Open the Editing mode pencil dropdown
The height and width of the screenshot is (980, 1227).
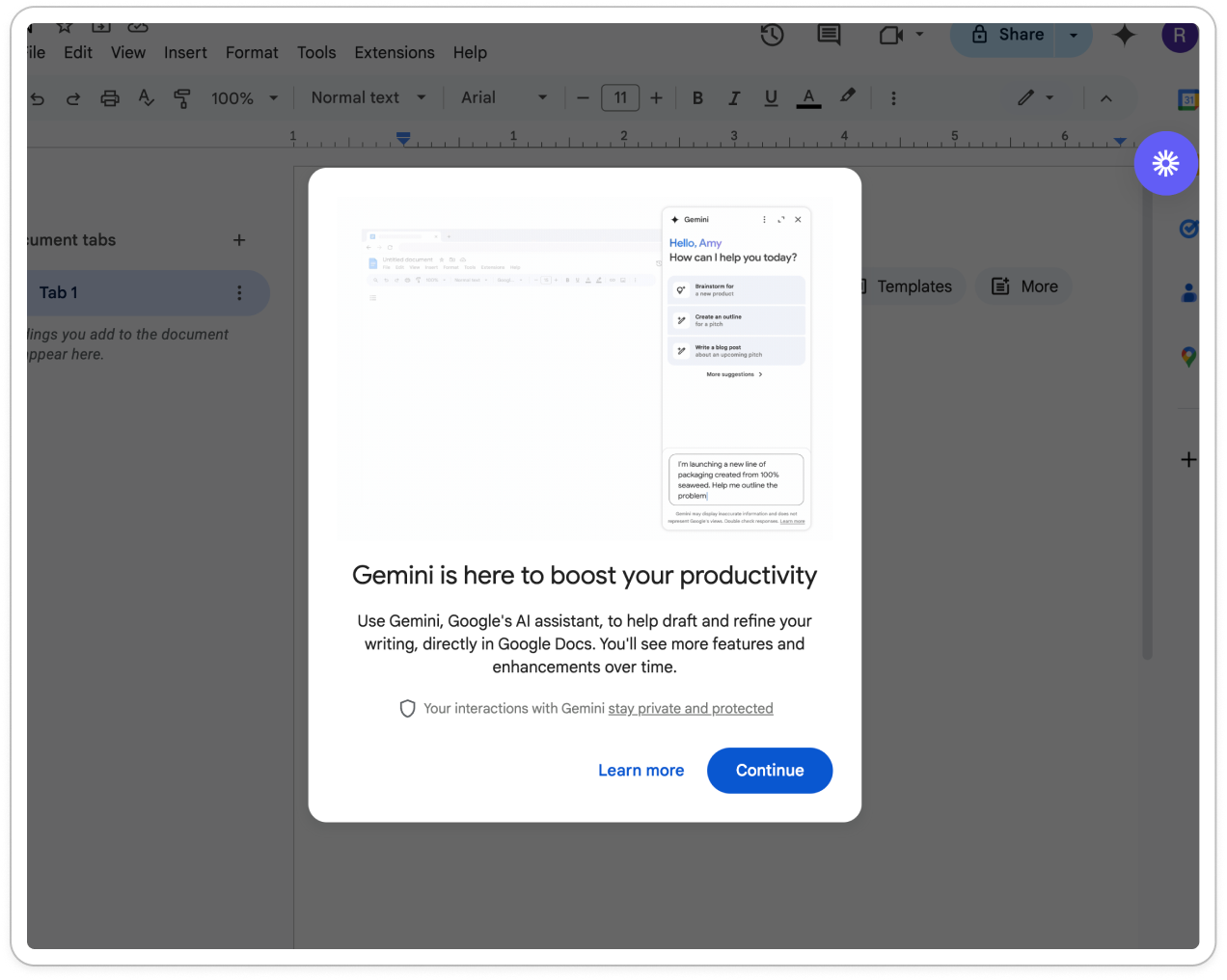click(1036, 97)
